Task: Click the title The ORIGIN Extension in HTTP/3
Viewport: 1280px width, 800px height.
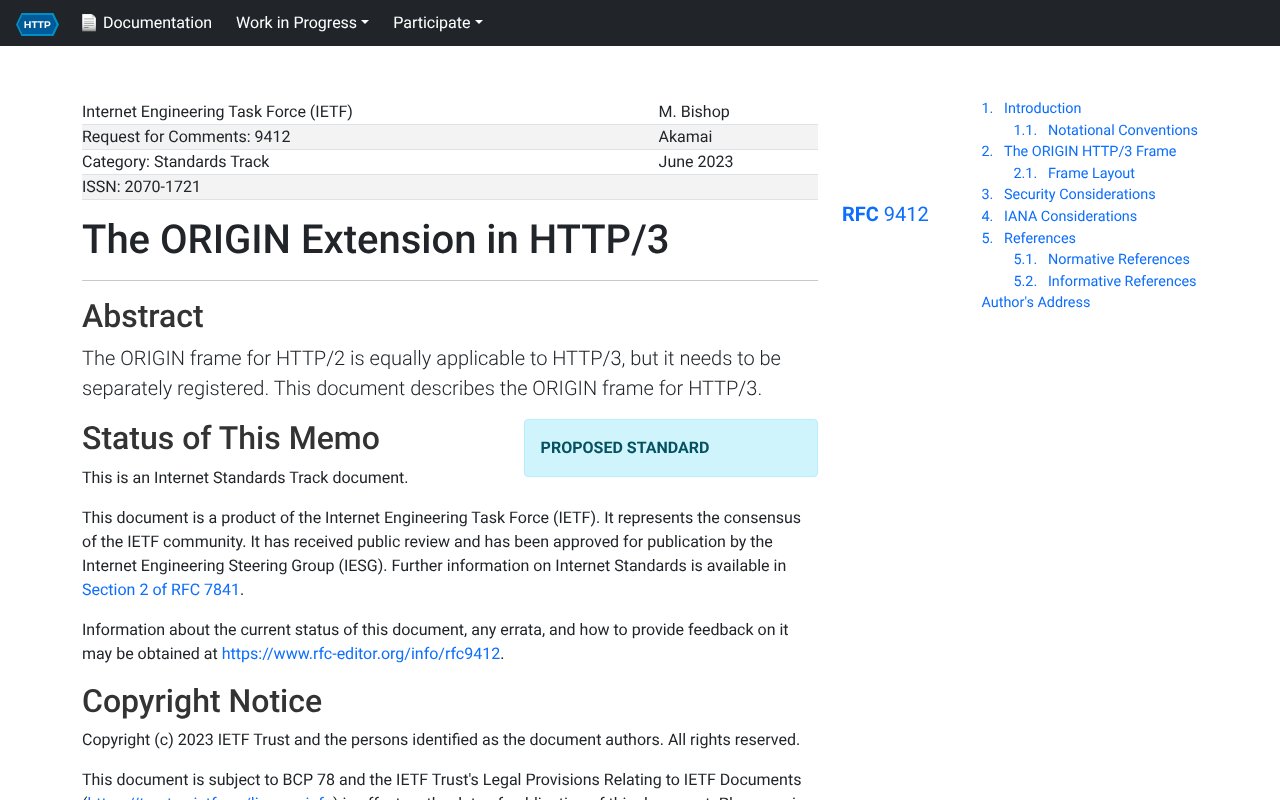Action: [x=375, y=240]
